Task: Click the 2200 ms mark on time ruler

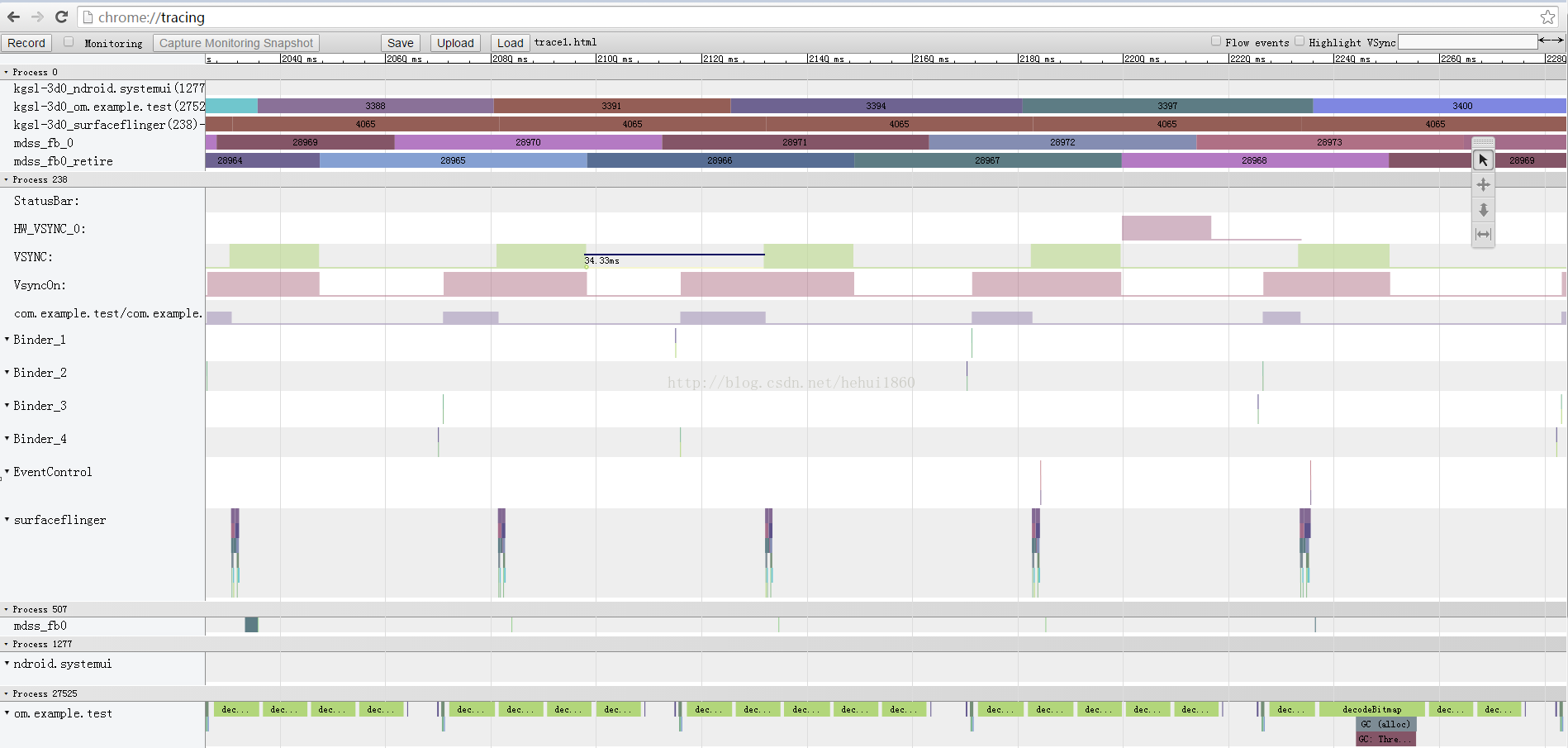Action: click(x=1142, y=59)
